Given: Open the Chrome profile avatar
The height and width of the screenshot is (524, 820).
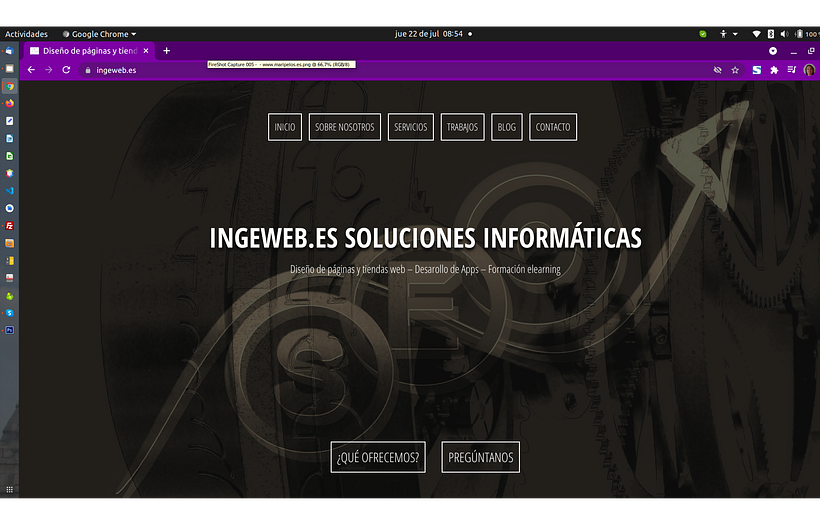Looking at the screenshot, I should click(x=809, y=70).
